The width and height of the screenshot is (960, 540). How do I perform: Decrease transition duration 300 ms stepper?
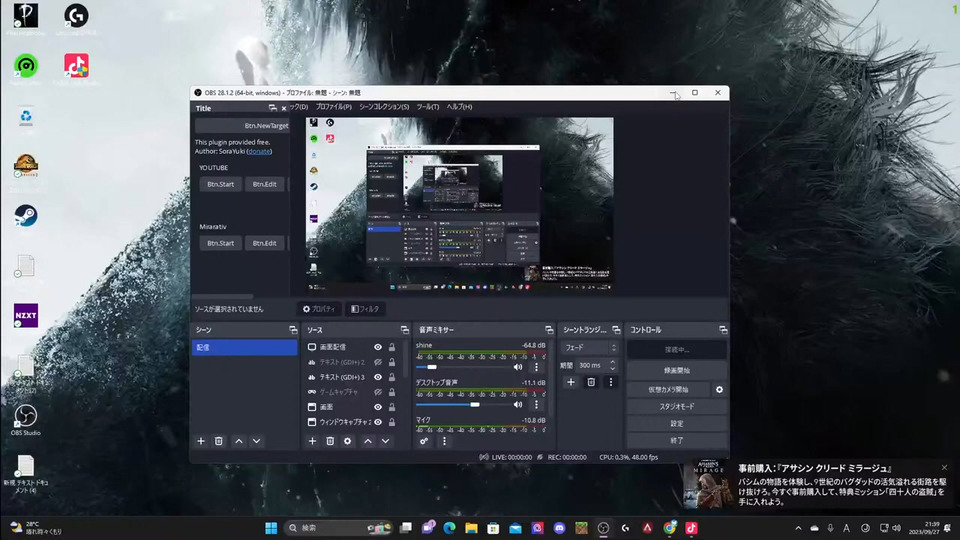click(x=612, y=369)
